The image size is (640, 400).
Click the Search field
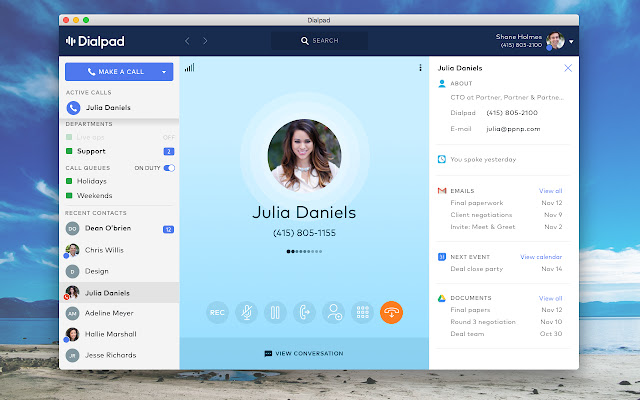point(320,41)
